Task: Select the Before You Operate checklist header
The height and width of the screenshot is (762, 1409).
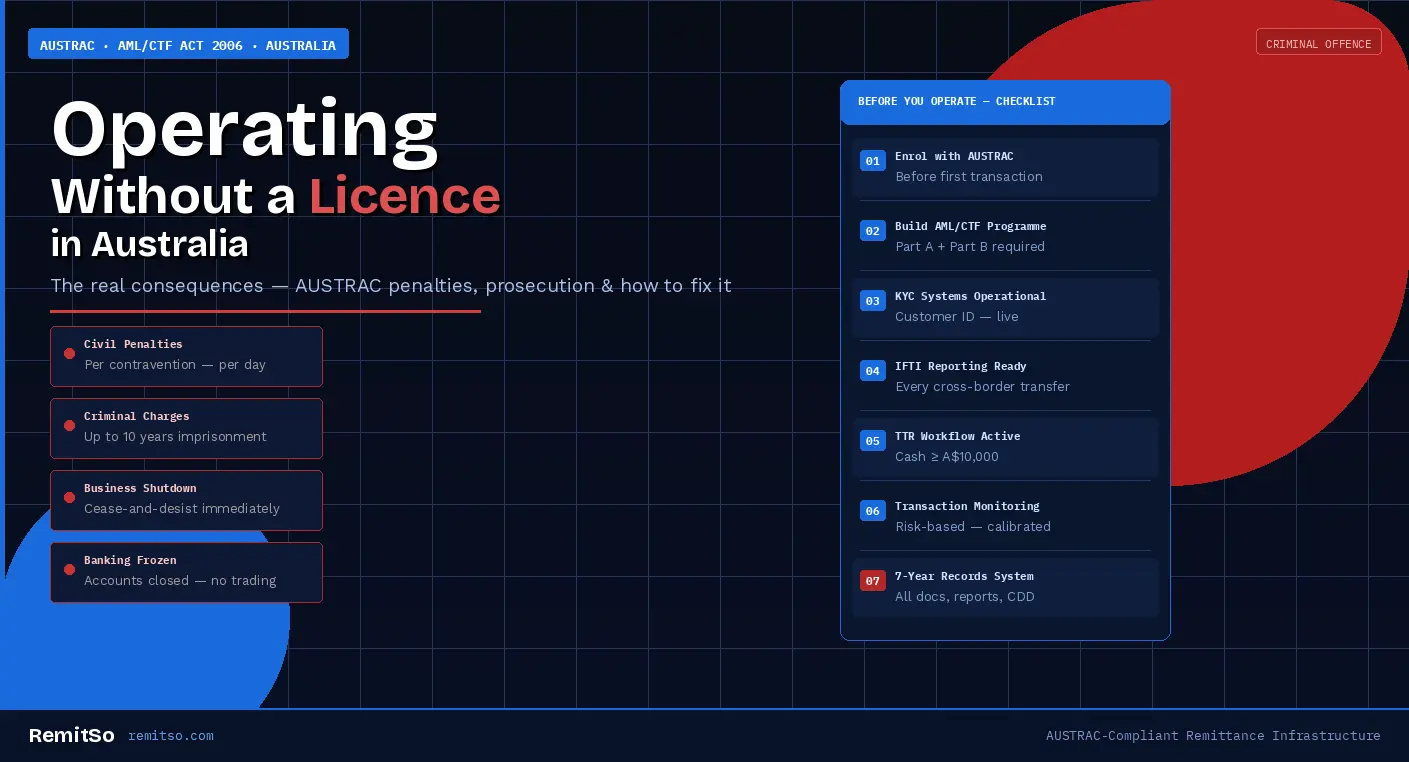Action: (1005, 102)
